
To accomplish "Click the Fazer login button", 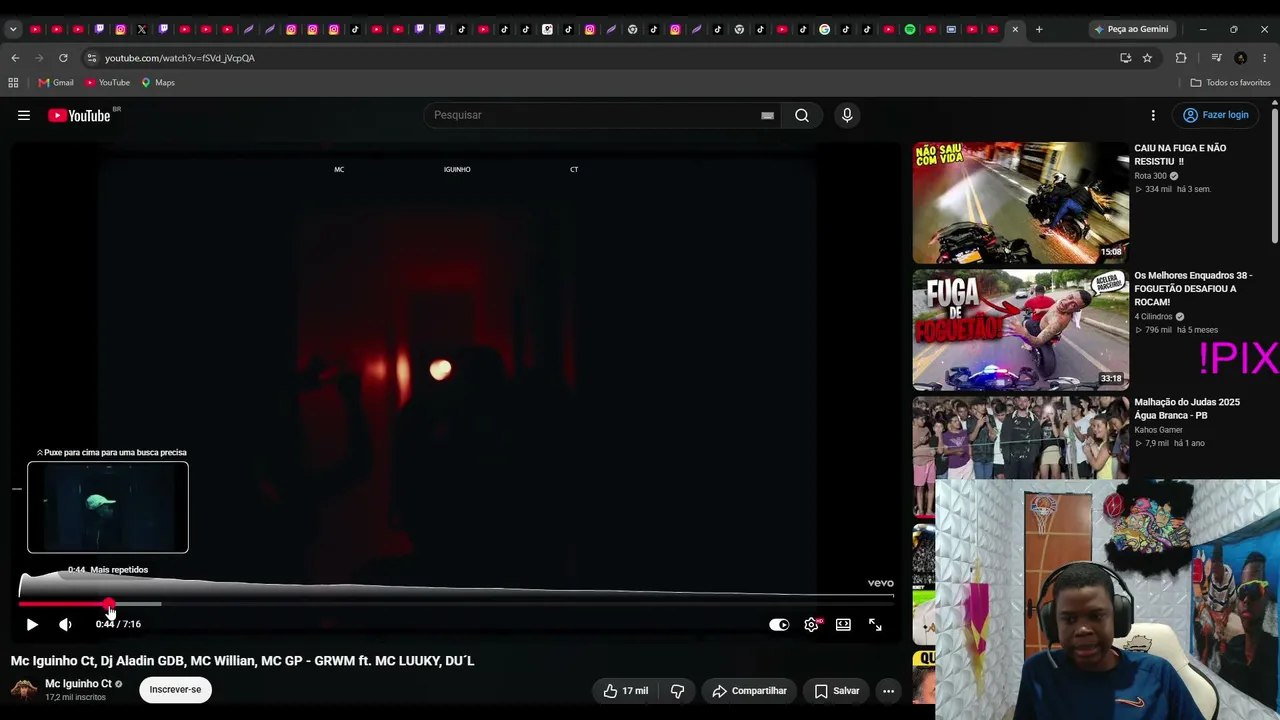I will pyautogui.click(x=1216, y=115).
